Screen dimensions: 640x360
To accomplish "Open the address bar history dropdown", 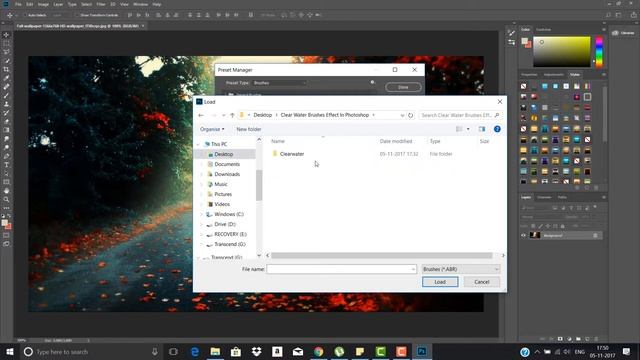I will 402,115.
